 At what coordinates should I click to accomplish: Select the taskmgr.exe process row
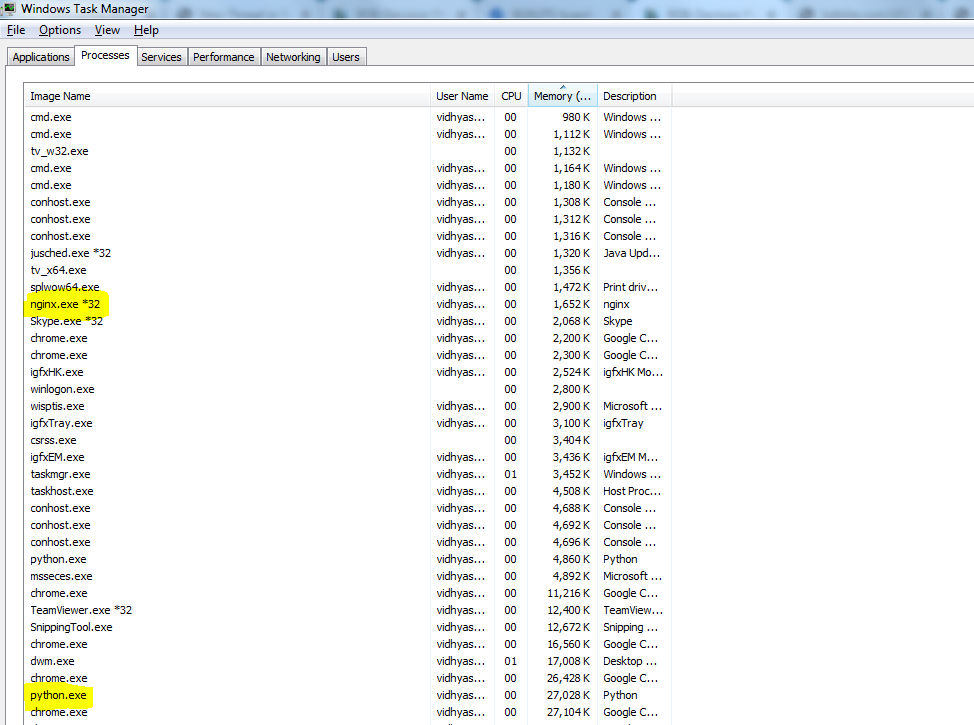click(x=60, y=474)
